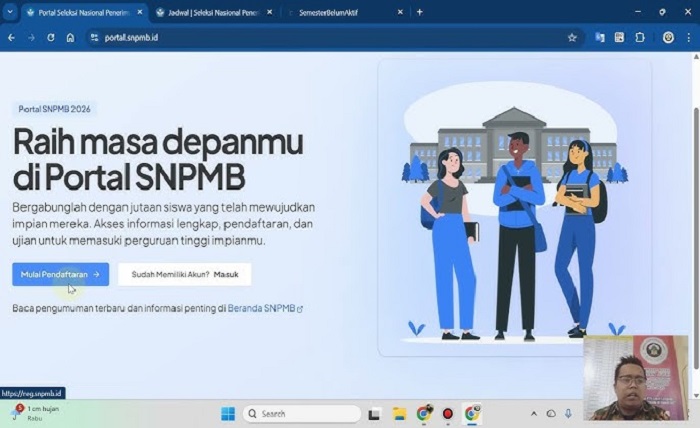Open the active Chrome taskbar icon
Image resolution: width=700 pixels, height=428 pixels.
[x=472, y=414]
